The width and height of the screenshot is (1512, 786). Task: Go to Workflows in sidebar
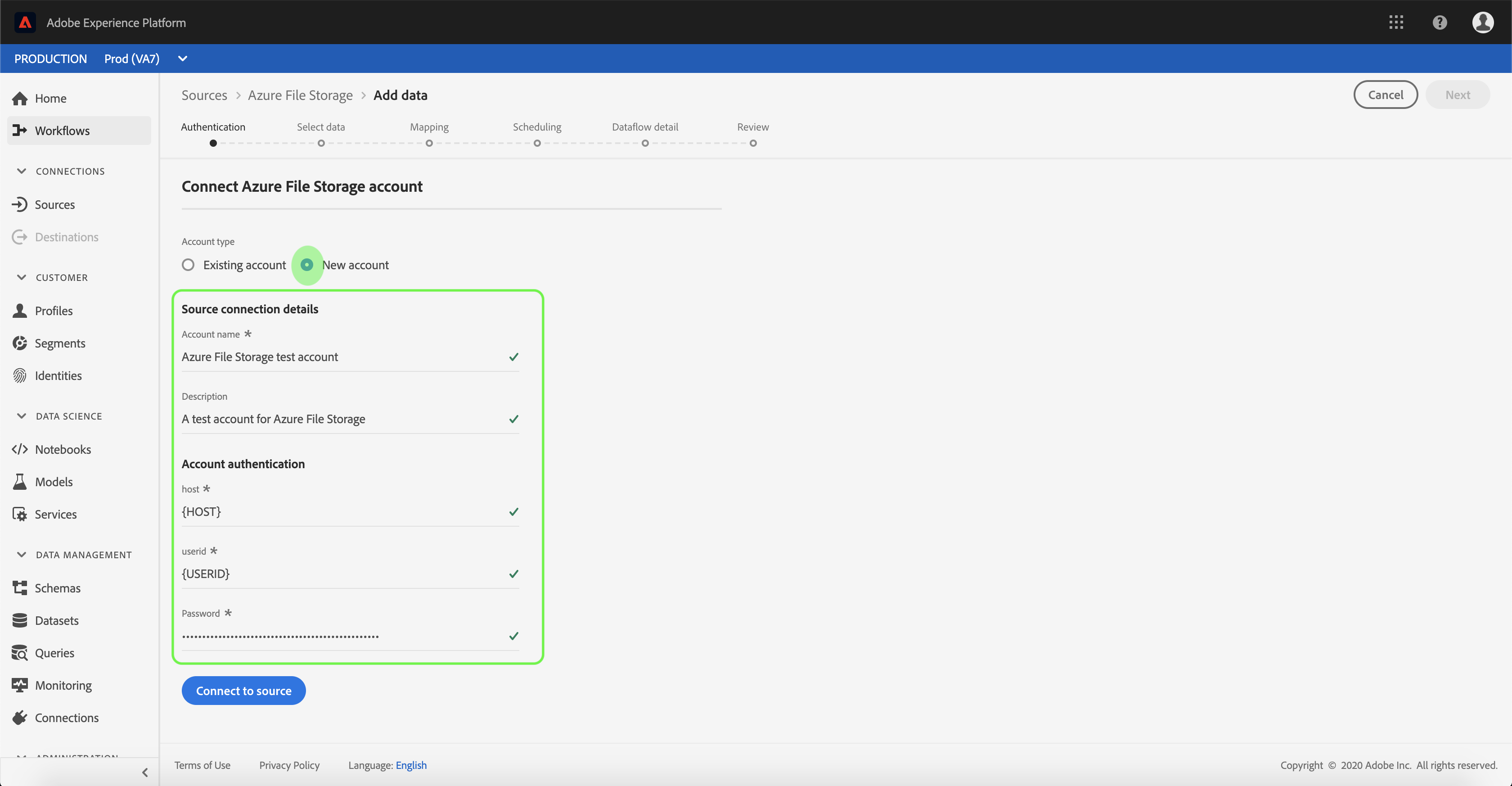pos(62,130)
